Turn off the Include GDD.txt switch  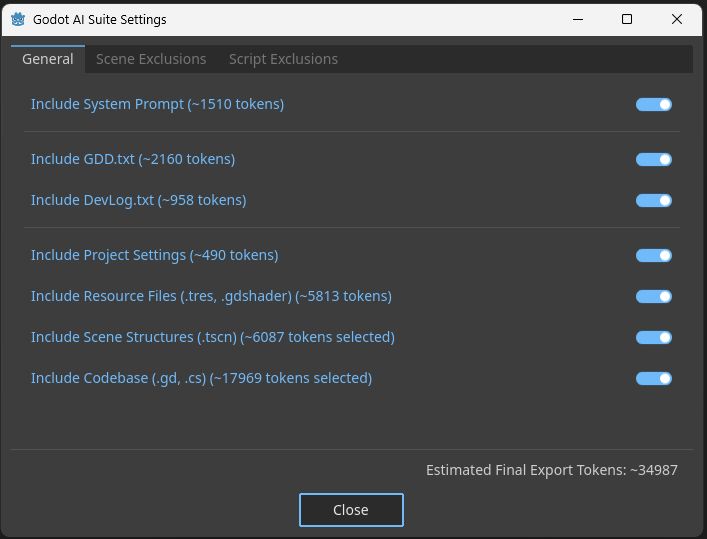654,160
